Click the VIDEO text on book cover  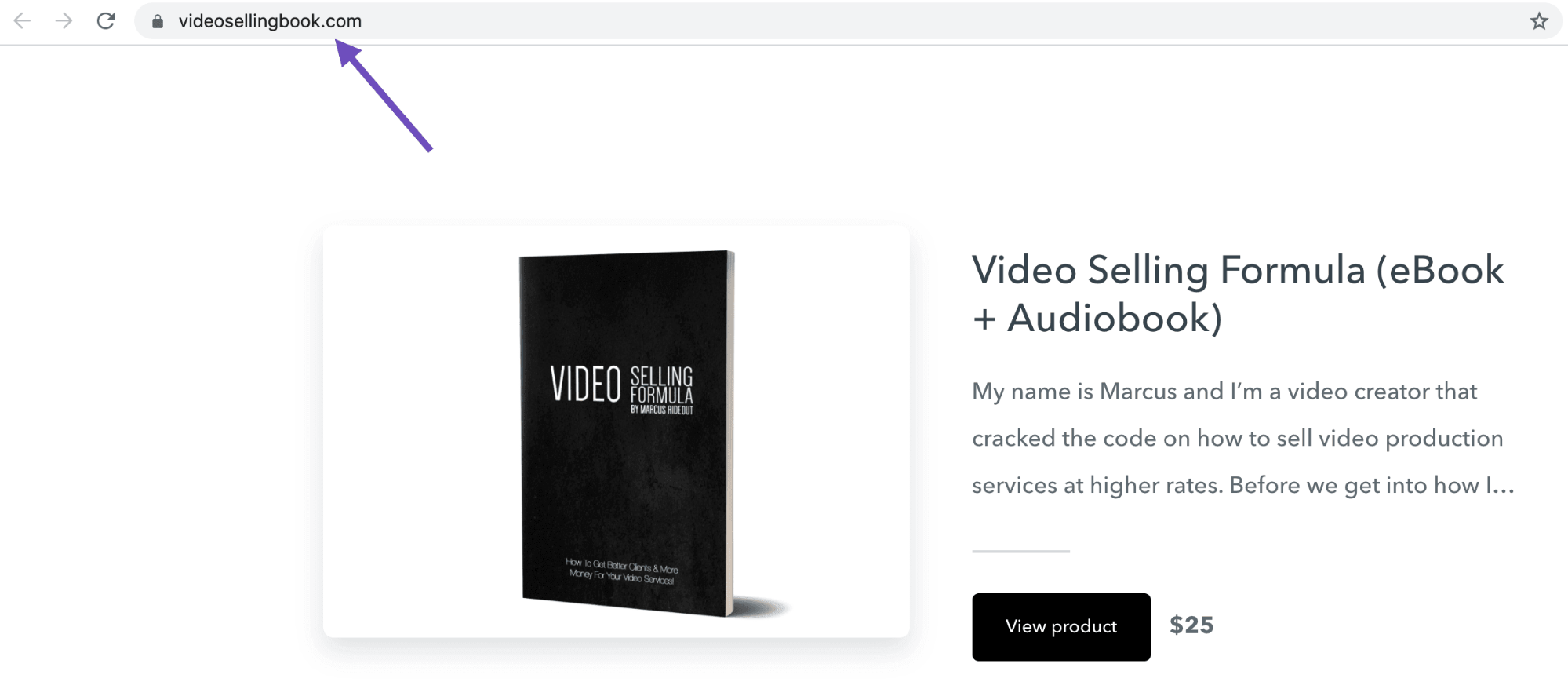click(585, 385)
